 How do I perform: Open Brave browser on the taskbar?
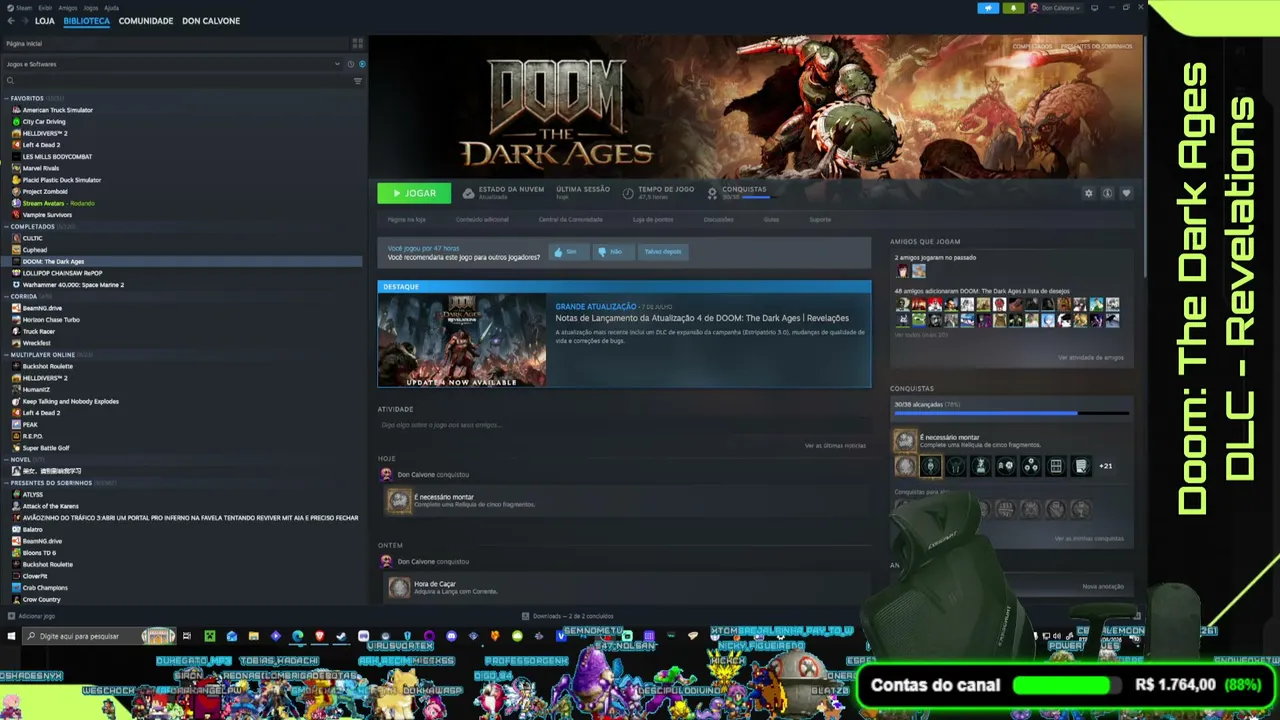(320, 636)
